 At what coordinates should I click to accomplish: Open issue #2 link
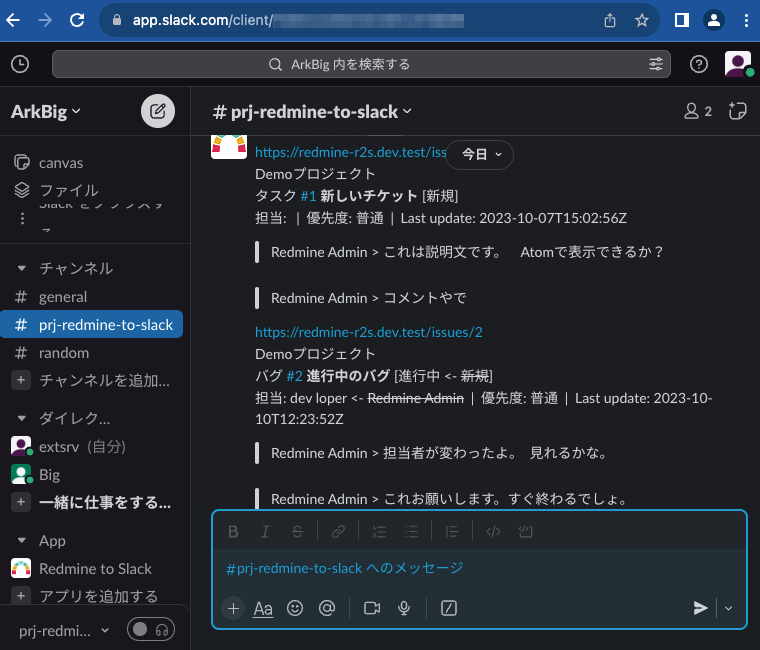click(x=294, y=376)
